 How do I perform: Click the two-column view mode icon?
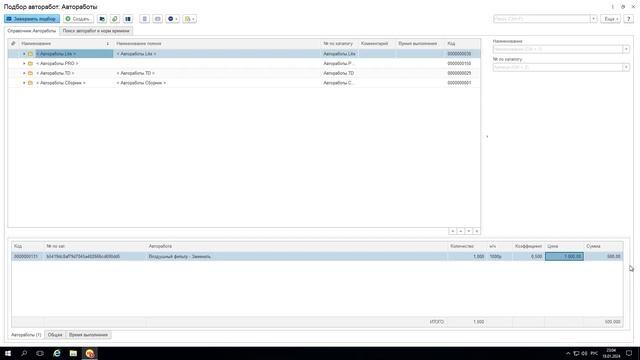[x=128, y=19]
